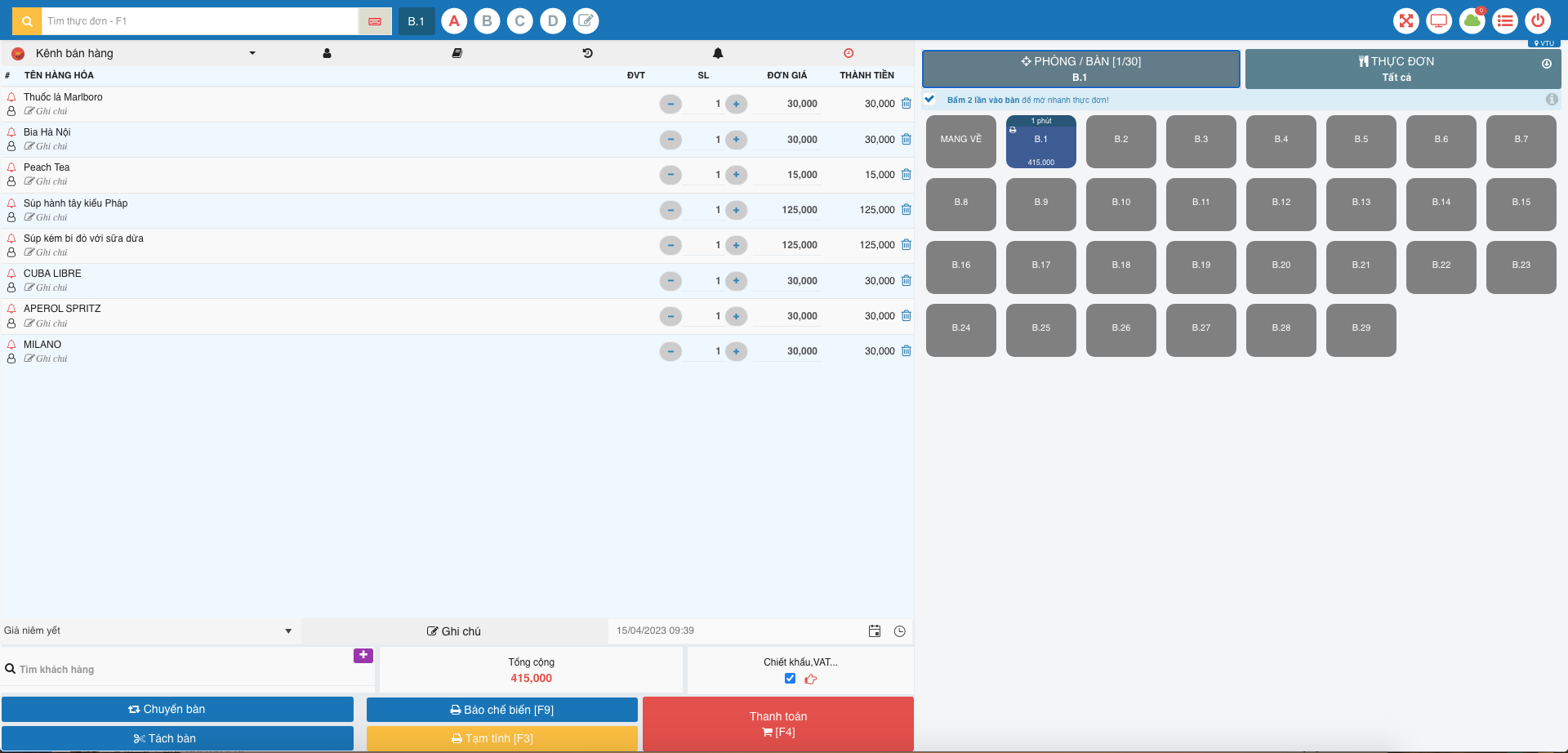
Task: Decrease quantity of Bia Hà Nội
Action: click(x=670, y=140)
